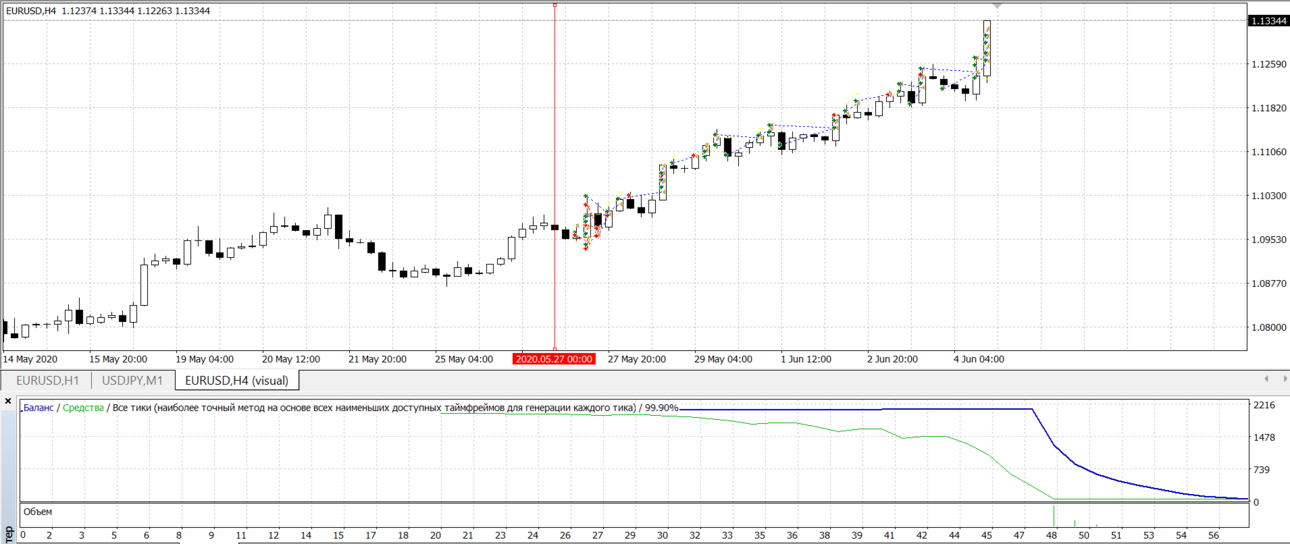Click the 1.08000 price scale value

point(1268,328)
